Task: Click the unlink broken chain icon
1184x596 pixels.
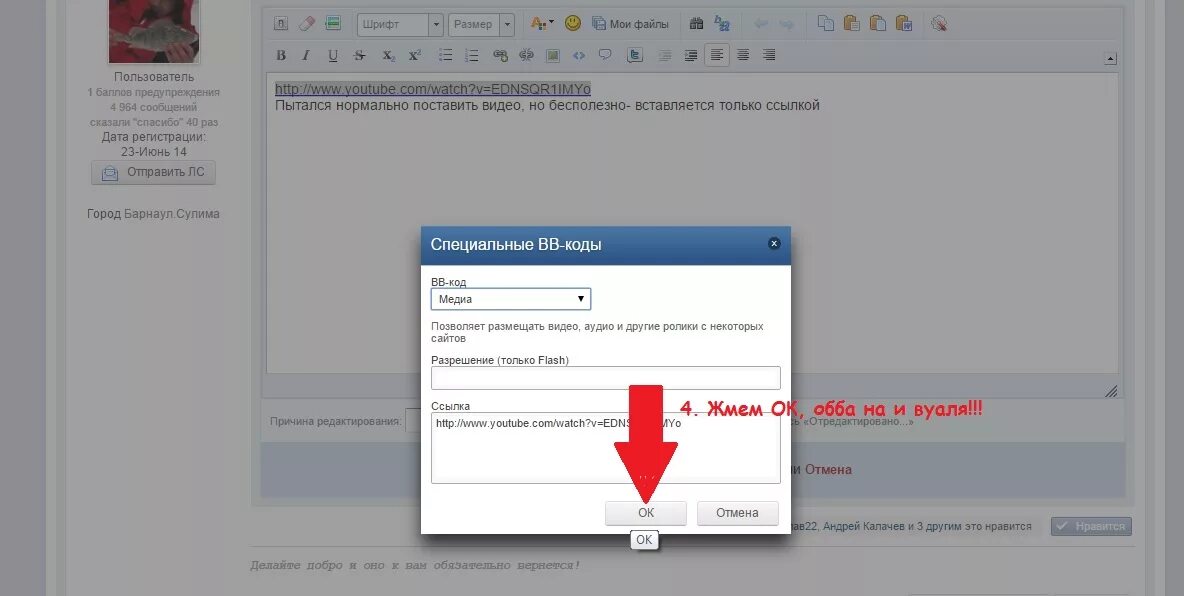Action: tap(526, 55)
